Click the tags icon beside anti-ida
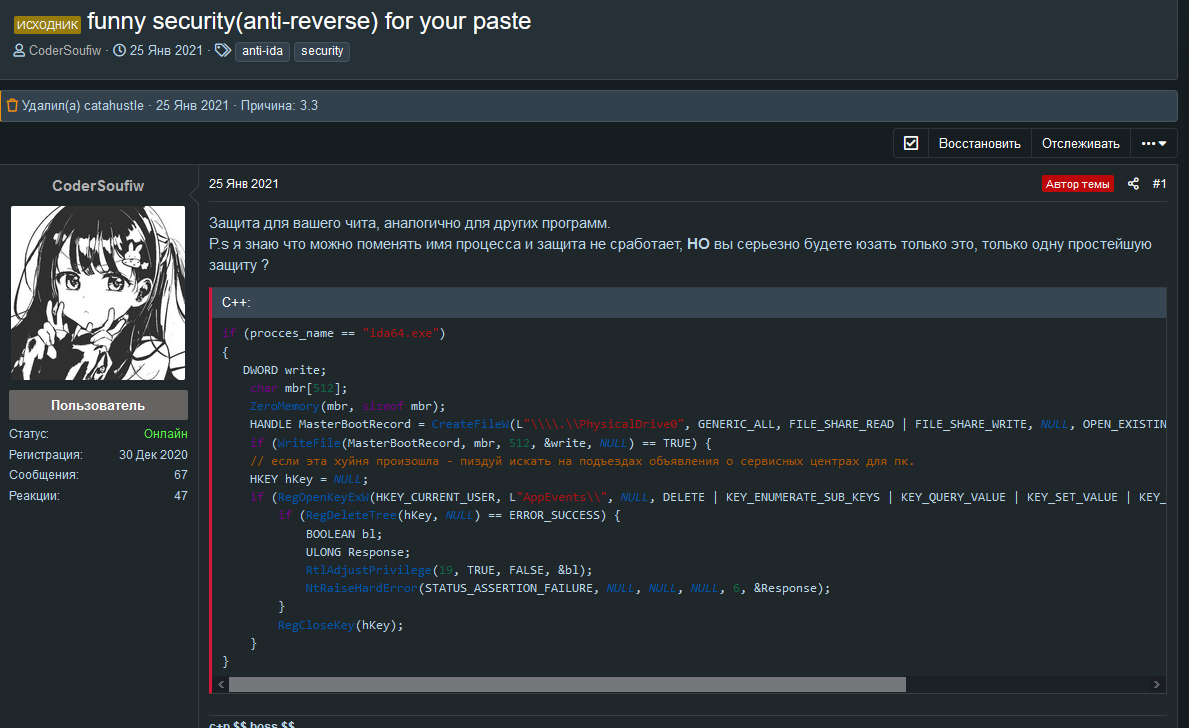The width and height of the screenshot is (1189, 728). pos(222,51)
